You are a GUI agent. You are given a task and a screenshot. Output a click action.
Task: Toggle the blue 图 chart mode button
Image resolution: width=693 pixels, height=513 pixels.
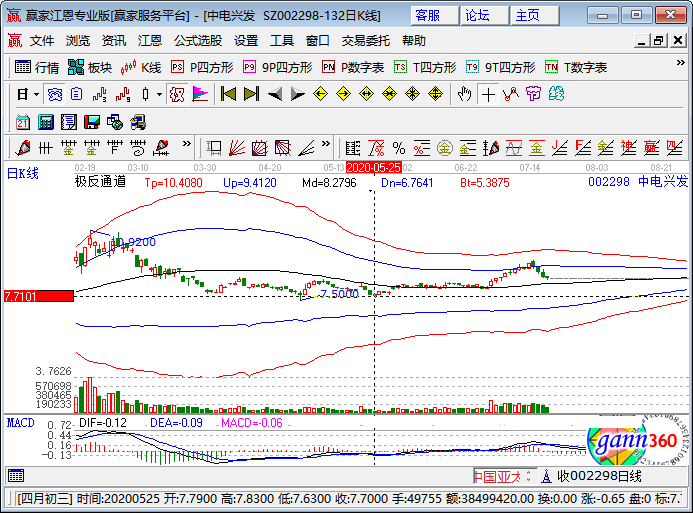coord(55,94)
